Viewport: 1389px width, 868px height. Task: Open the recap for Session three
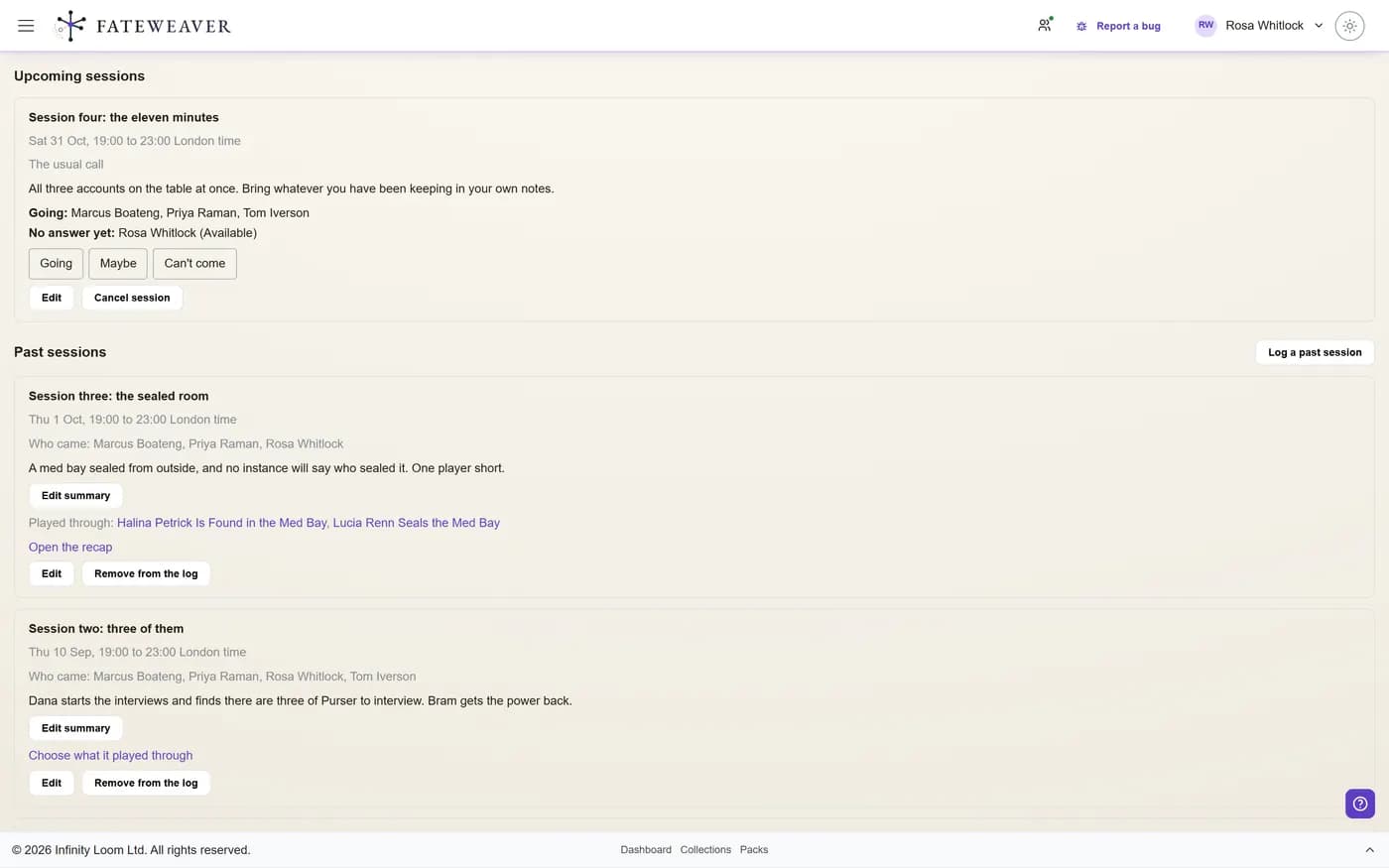[70, 547]
